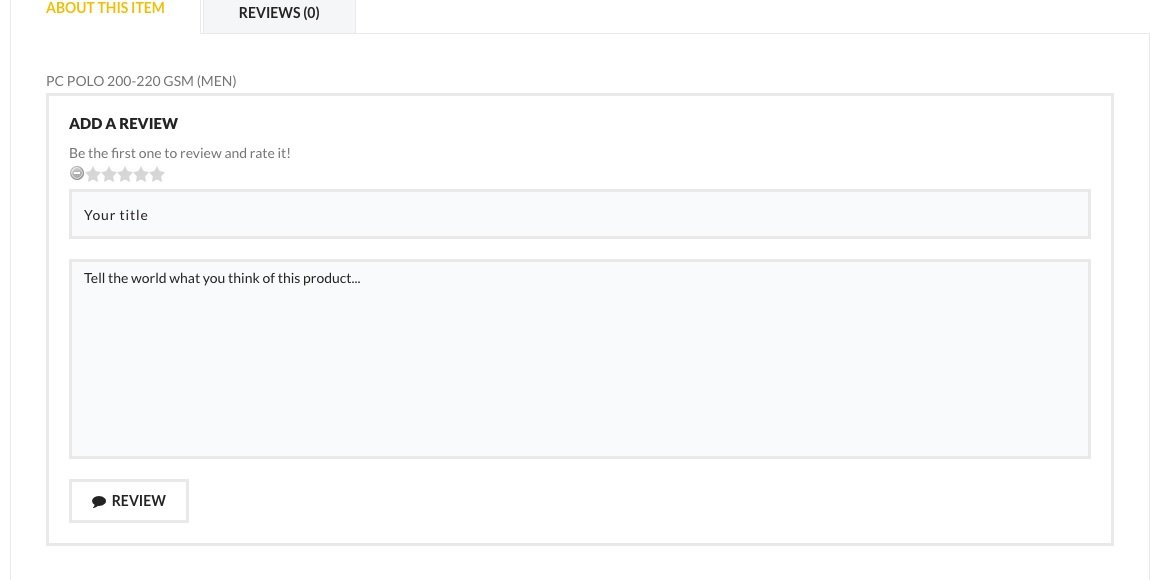Click the 'Your title' placeholder text
Screen dimensions: 1150x580
click(116, 215)
